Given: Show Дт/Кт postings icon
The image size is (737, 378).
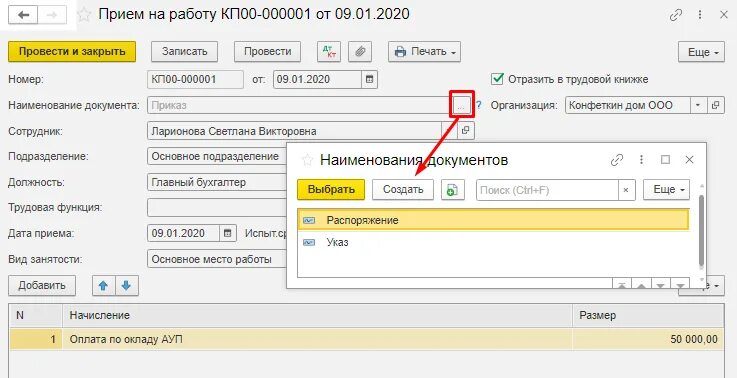Looking at the screenshot, I should pyautogui.click(x=329, y=52).
